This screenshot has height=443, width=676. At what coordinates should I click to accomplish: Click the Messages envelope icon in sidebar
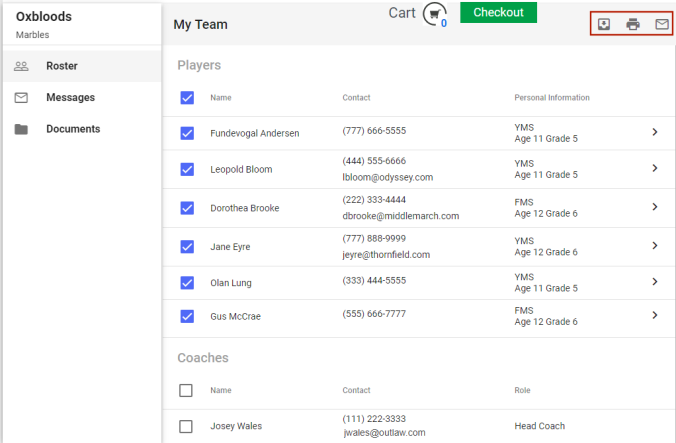pyautogui.click(x=21, y=98)
